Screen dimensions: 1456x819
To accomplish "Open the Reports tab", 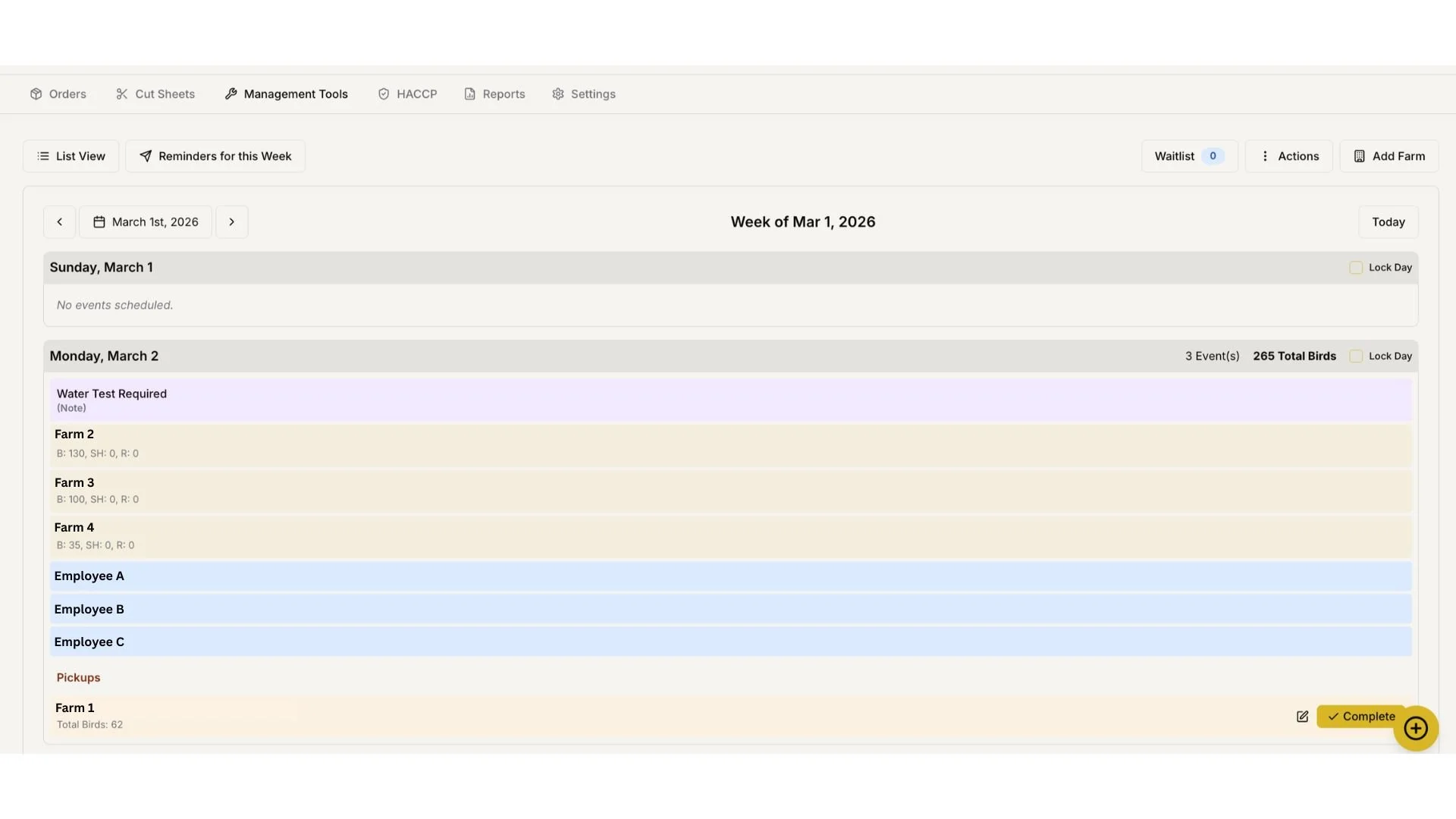I will click(494, 94).
